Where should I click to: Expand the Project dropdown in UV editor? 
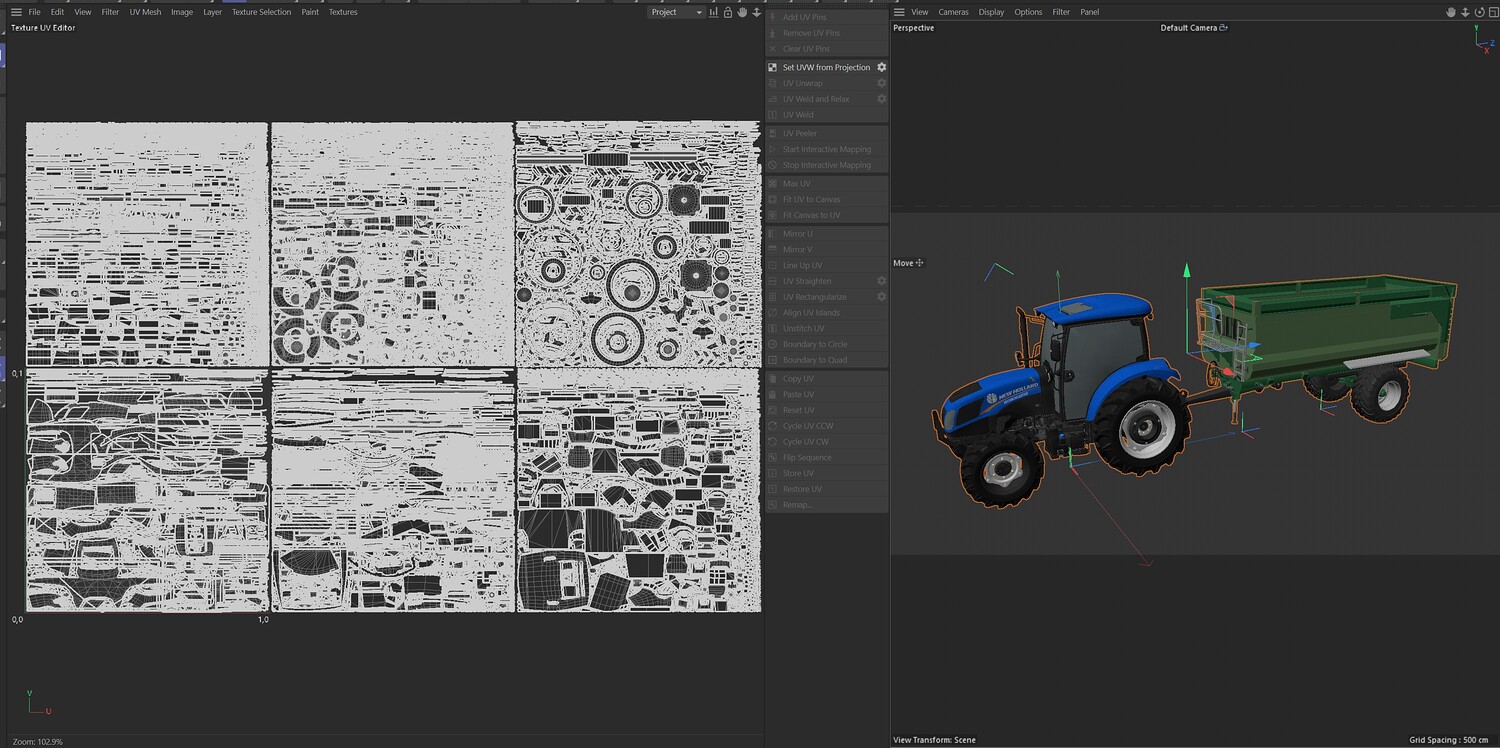click(x=676, y=12)
